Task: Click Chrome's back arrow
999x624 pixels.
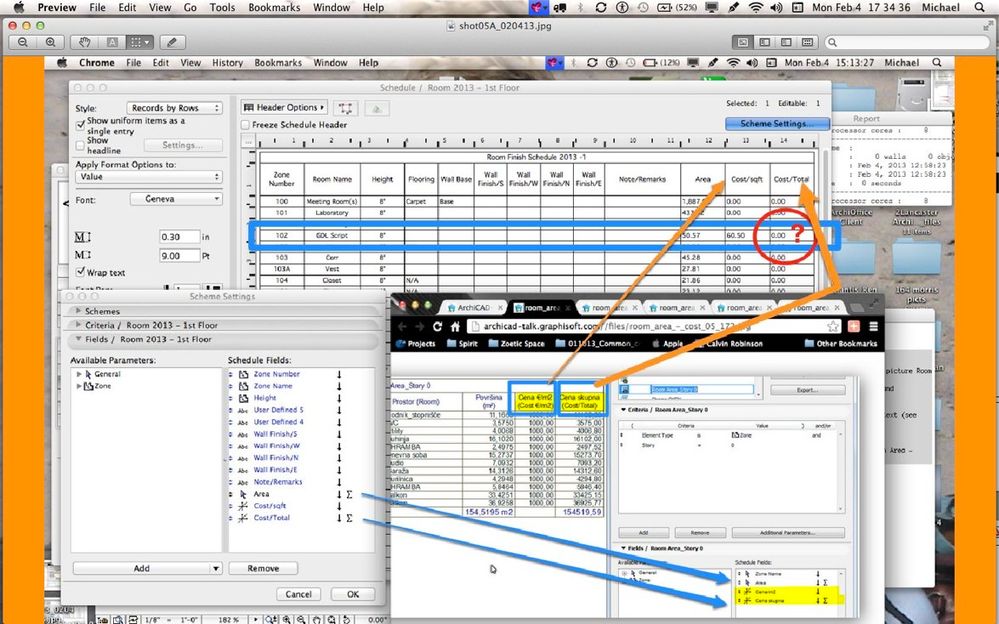Action: click(x=402, y=326)
